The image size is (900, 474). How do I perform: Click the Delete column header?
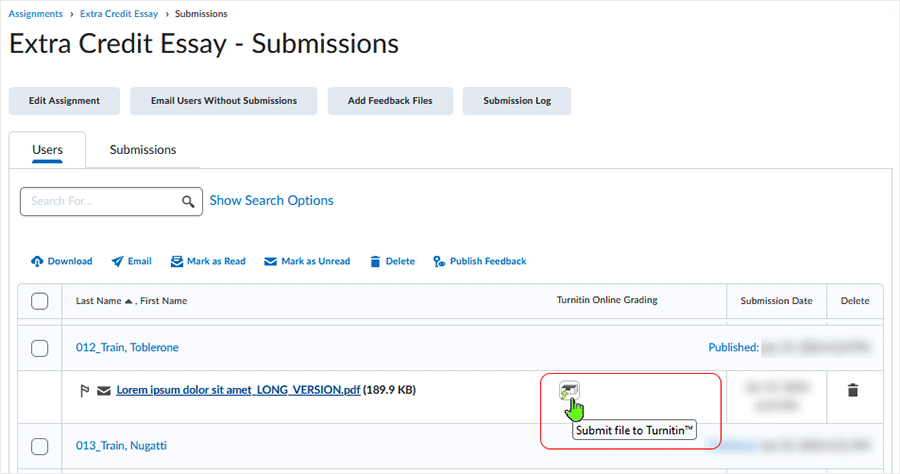pyautogui.click(x=855, y=301)
